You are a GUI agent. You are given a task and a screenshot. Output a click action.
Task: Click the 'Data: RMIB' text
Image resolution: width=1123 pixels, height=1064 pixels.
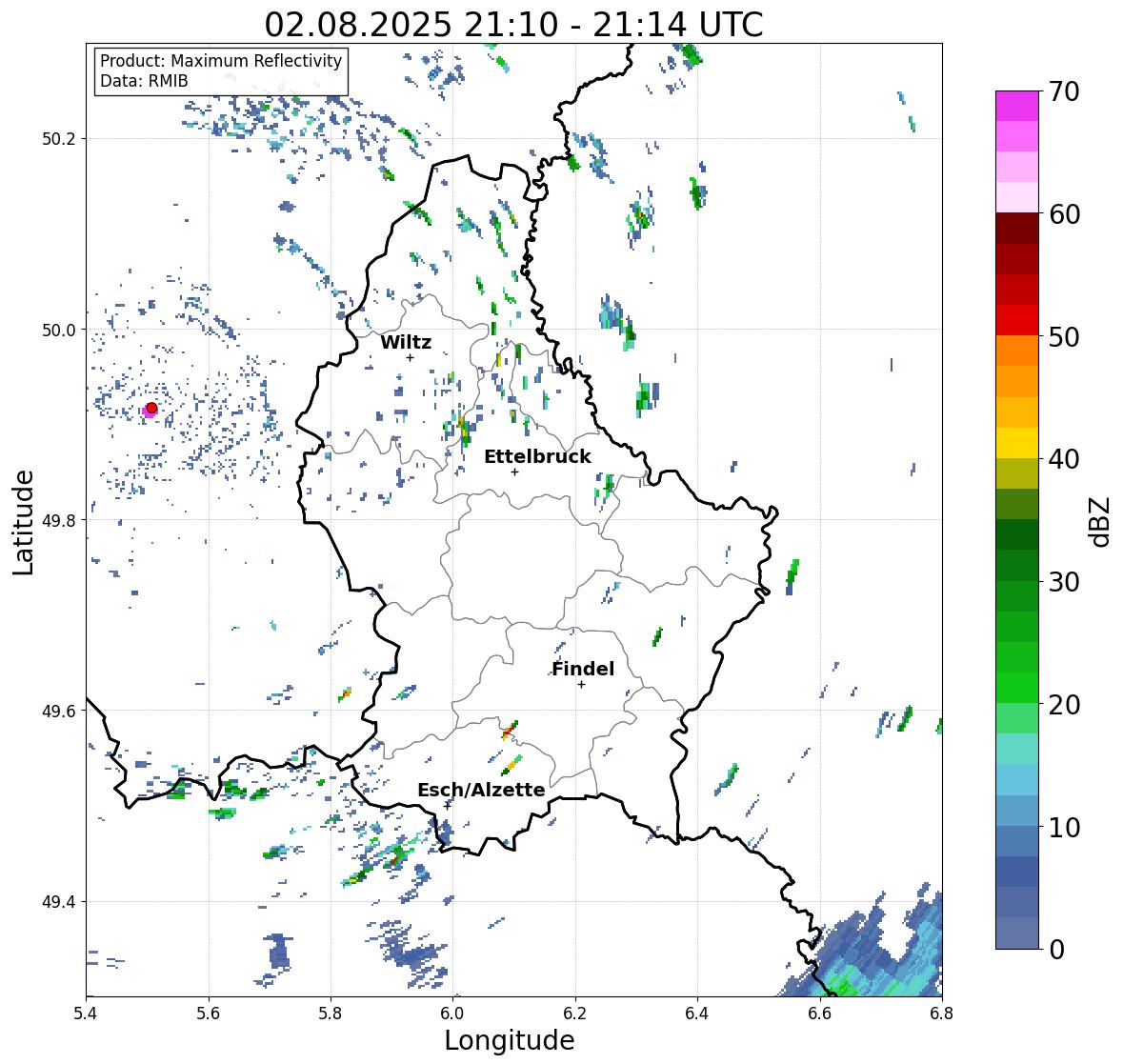144,81
